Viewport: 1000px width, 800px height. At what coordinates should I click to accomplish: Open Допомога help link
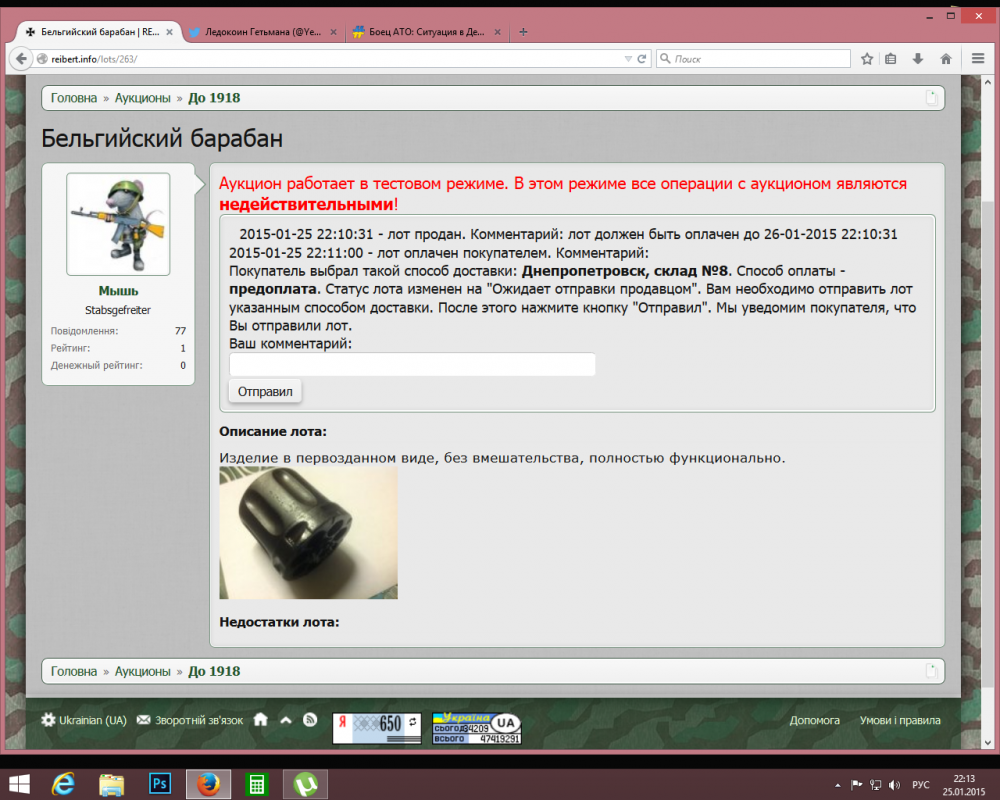814,720
